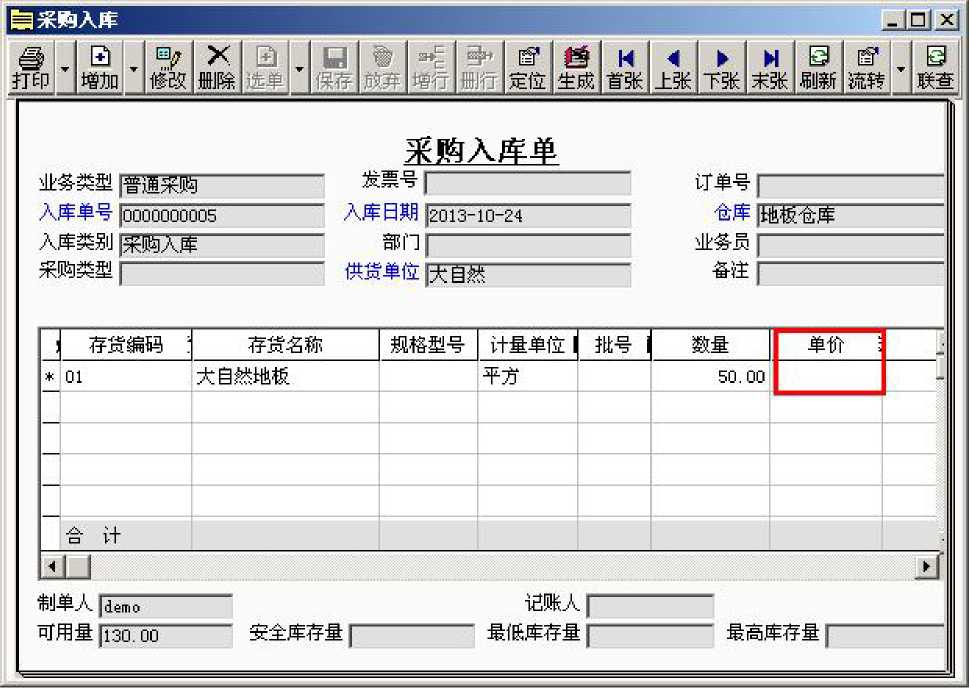This screenshot has height=688, width=969.
Task: Click the 生成 generate toolbar icon
Action: (x=576, y=67)
